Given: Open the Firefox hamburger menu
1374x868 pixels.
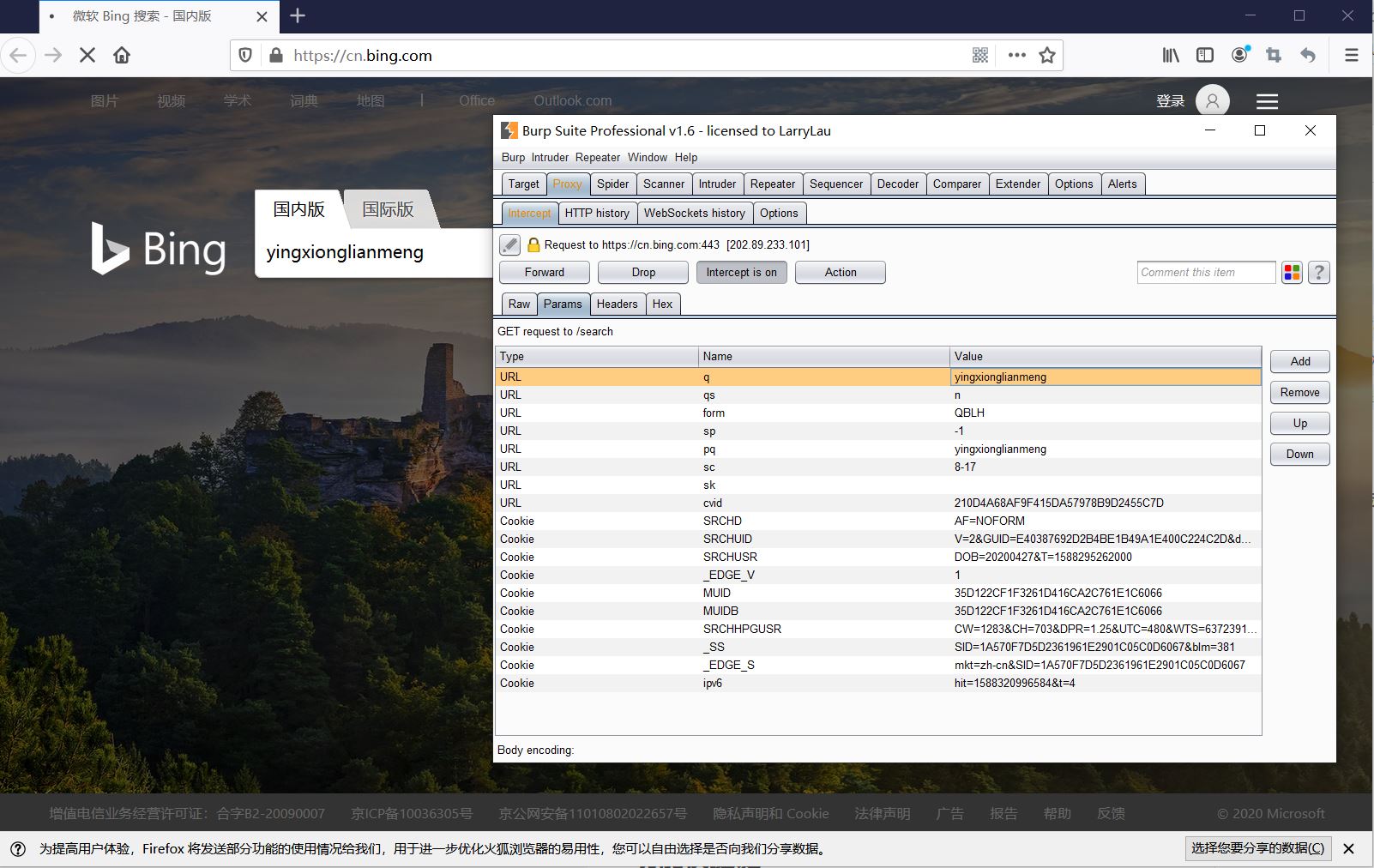Looking at the screenshot, I should 1352,55.
